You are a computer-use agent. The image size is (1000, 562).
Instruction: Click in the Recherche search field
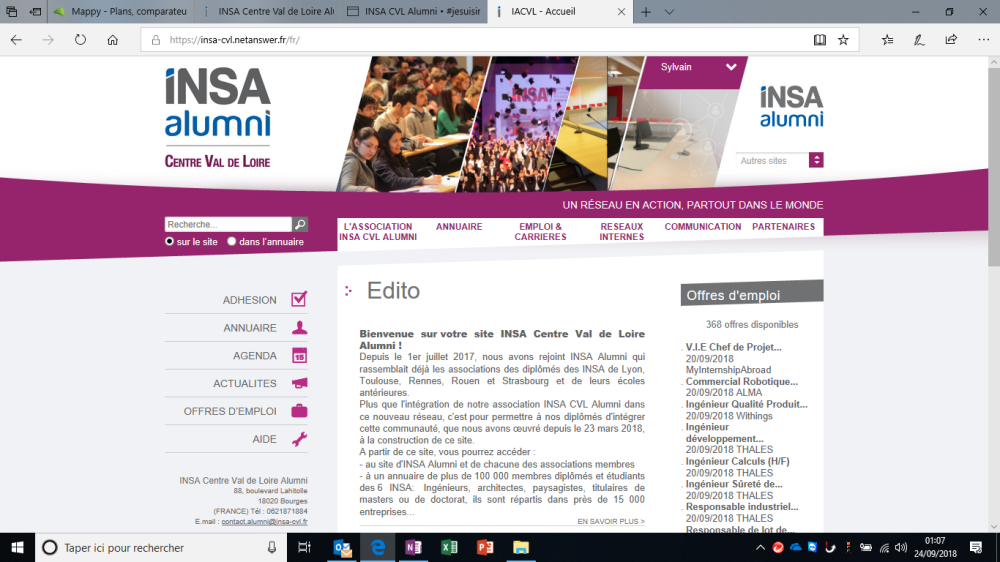(x=228, y=225)
